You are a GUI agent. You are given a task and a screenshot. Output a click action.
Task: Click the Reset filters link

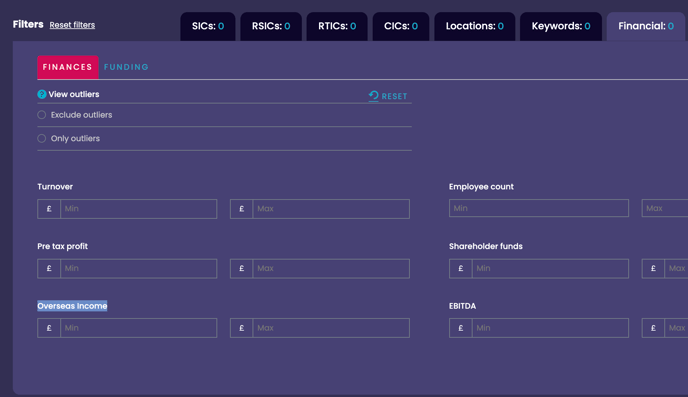pos(72,25)
